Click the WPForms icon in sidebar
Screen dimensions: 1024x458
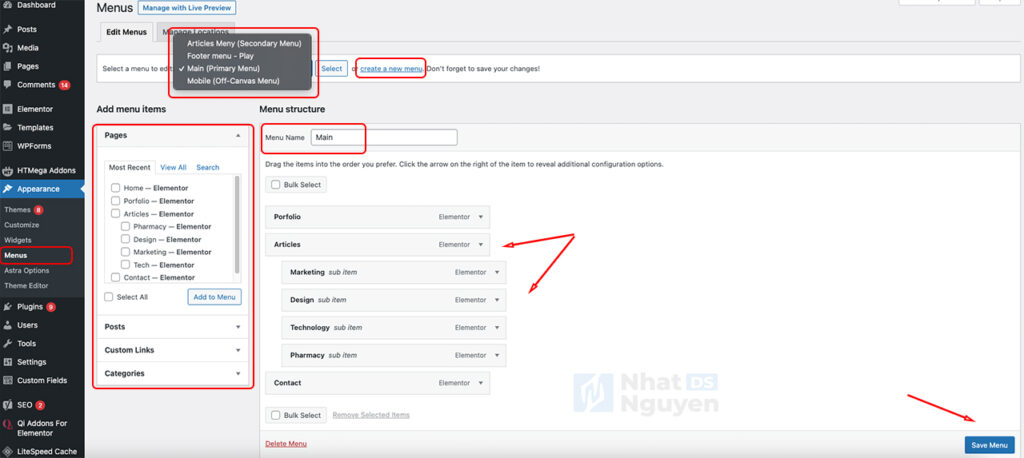8,146
